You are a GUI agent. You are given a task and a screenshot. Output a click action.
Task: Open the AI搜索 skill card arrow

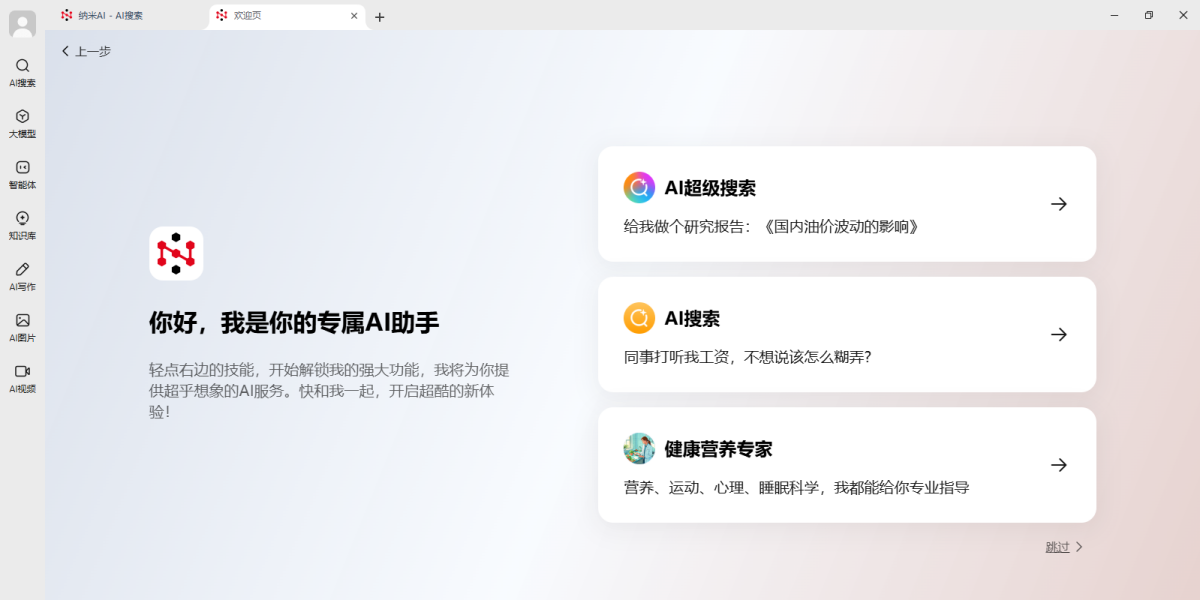click(1059, 334)
